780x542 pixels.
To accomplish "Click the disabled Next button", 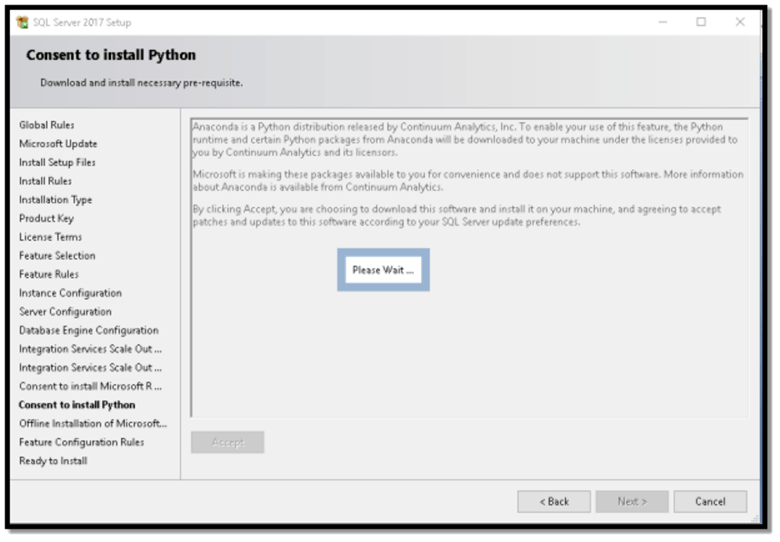I will (x=632, y=502).
